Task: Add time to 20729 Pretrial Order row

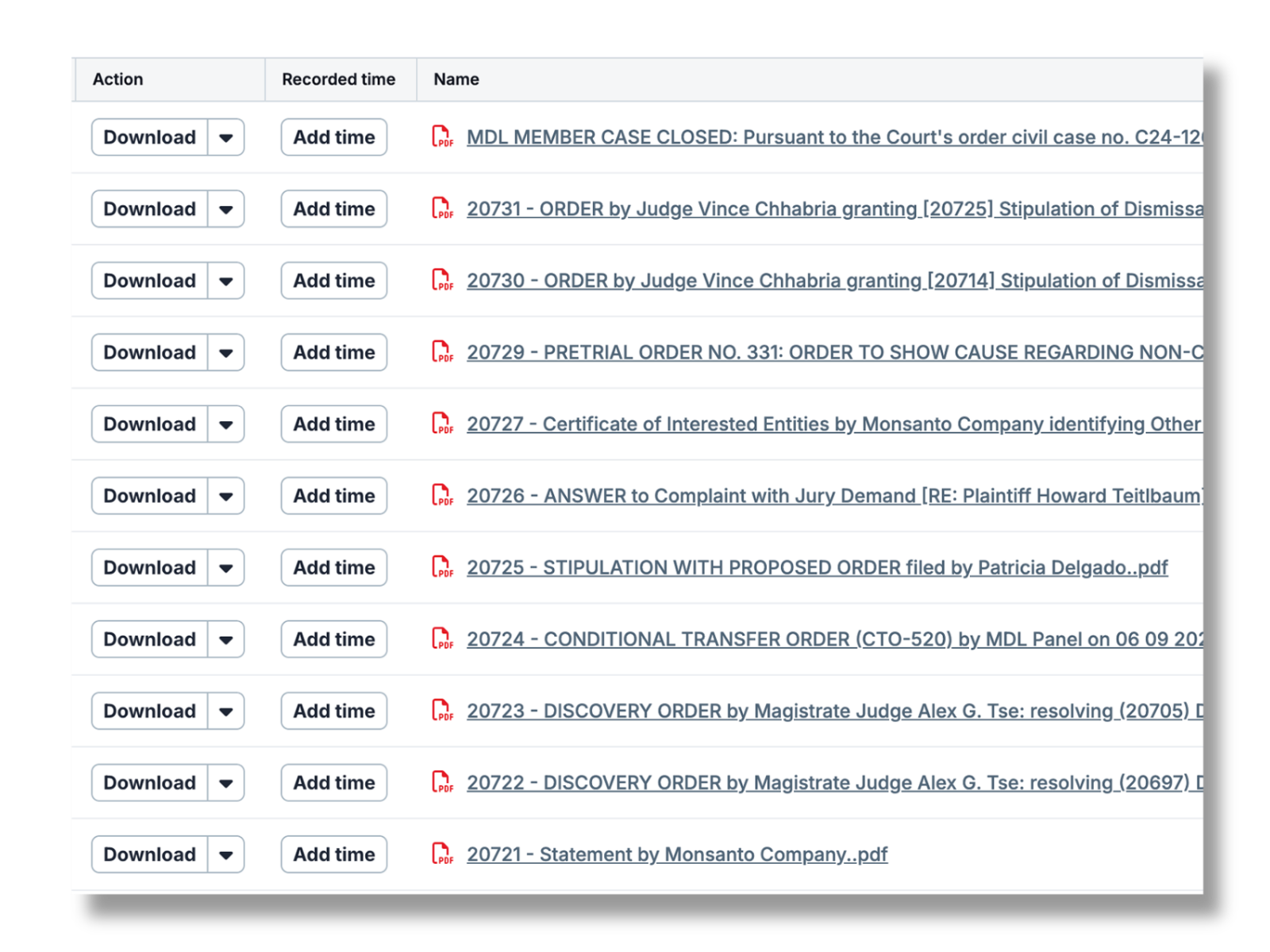Action: [x=334, y=352]
